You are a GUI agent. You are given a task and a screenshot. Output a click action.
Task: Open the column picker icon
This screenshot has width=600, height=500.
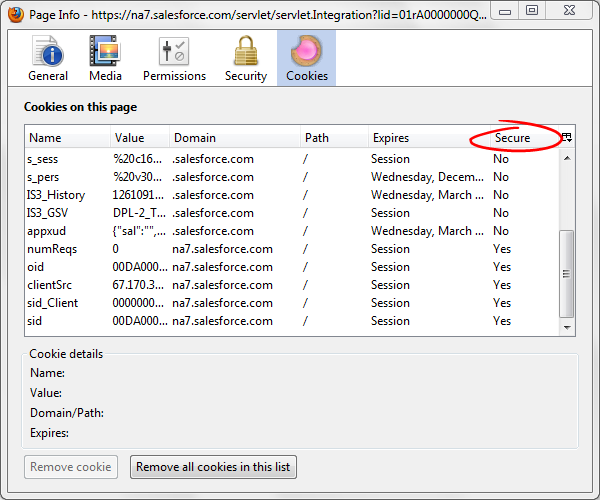coord(567,137)
